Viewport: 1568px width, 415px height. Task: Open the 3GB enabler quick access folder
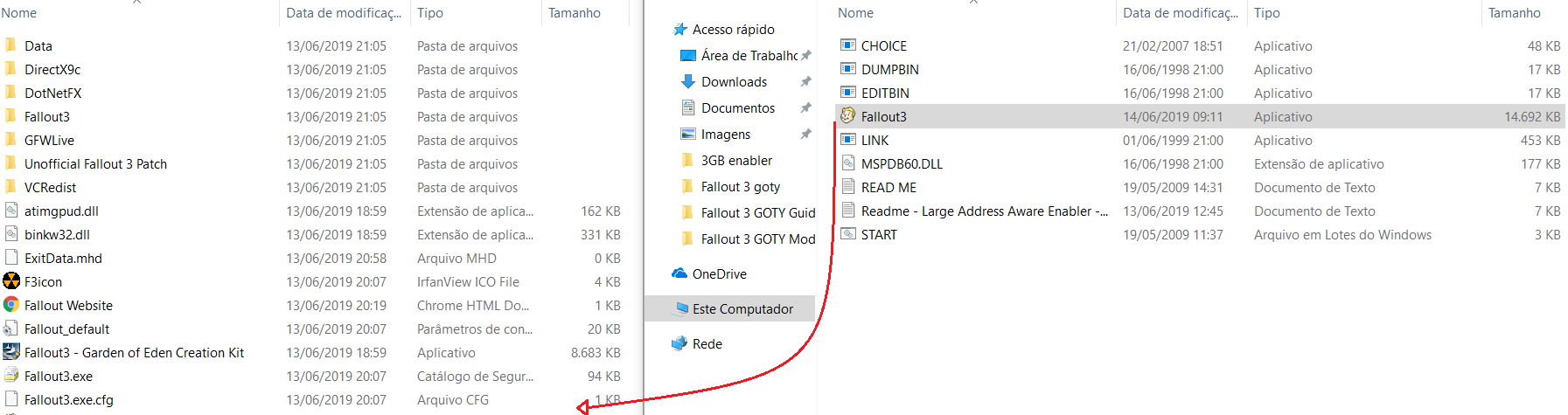736,160
